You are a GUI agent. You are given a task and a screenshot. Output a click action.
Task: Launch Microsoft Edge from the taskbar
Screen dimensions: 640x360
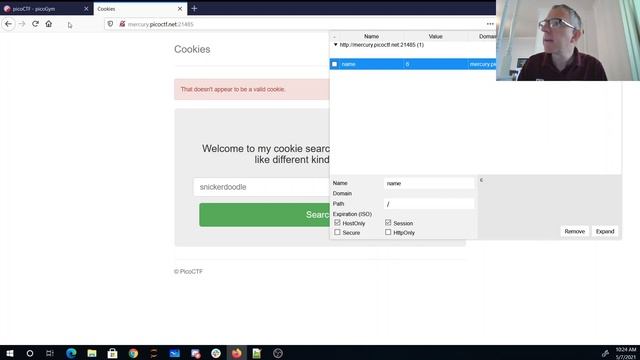[x=71, y=353]
